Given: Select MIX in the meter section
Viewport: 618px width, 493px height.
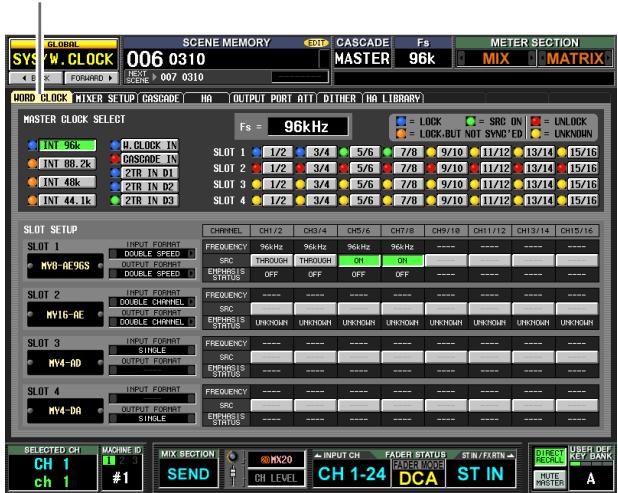Looking at the screenshot, I should pyautogui.click(x=496, y=59).
